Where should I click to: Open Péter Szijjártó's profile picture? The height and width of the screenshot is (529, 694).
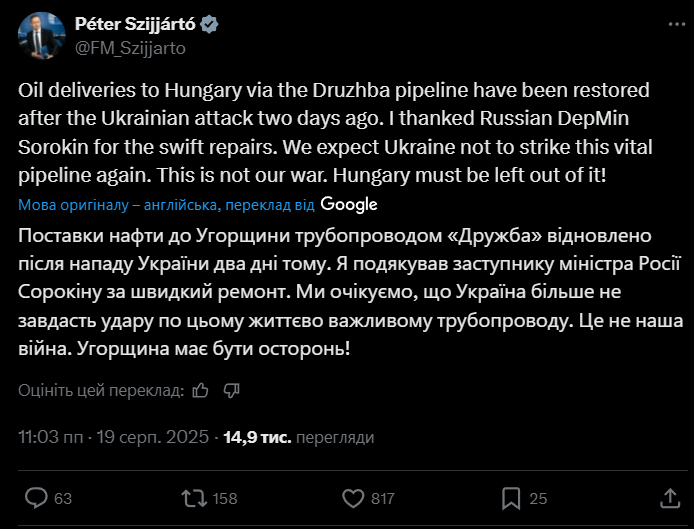(x=42, y=36)
